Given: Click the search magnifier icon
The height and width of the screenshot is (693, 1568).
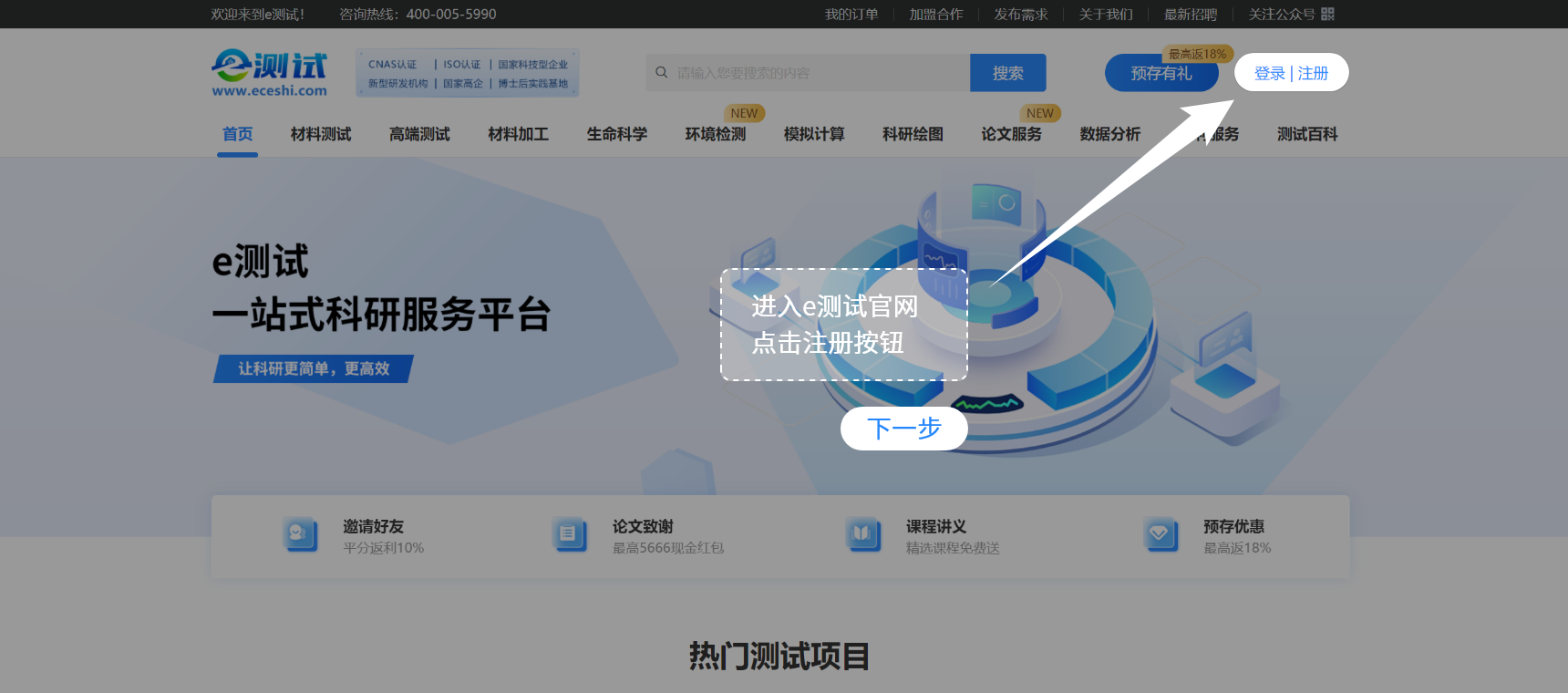Looking at the screenshot, I should [662, 73].
